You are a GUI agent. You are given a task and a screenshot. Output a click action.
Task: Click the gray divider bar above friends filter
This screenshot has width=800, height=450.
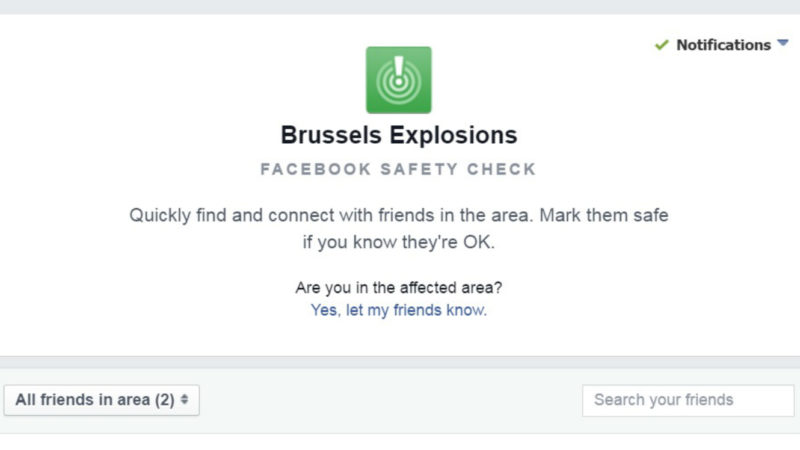tap(400, 362)
